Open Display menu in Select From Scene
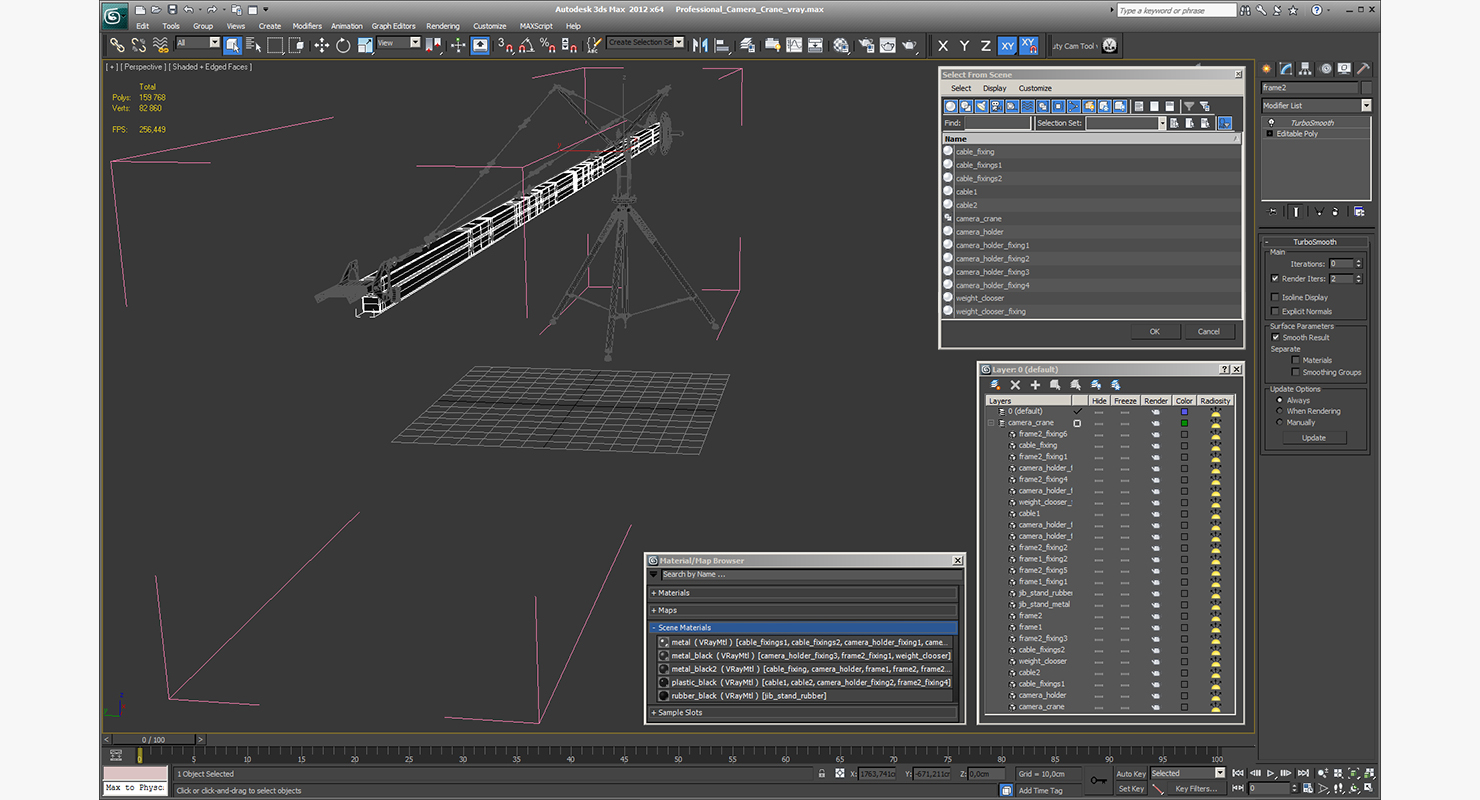 tap(994, 88)
